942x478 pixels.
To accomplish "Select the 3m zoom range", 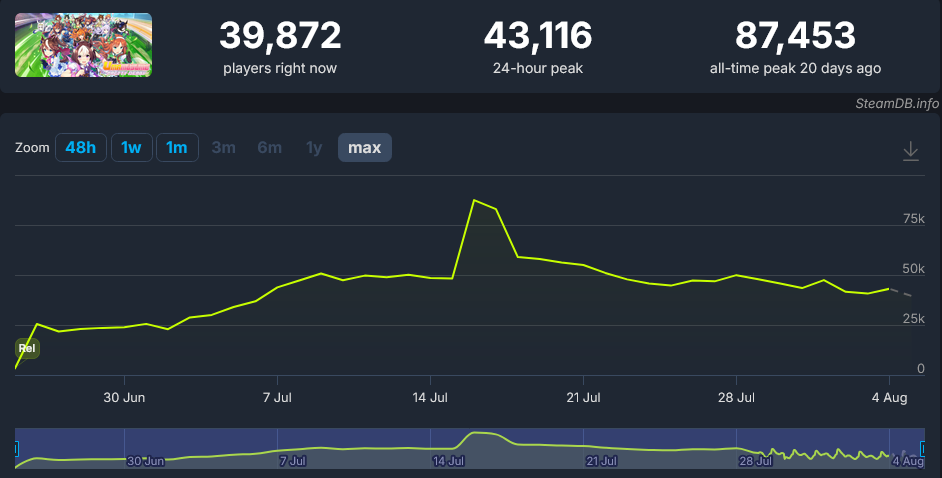I will 223,148.
